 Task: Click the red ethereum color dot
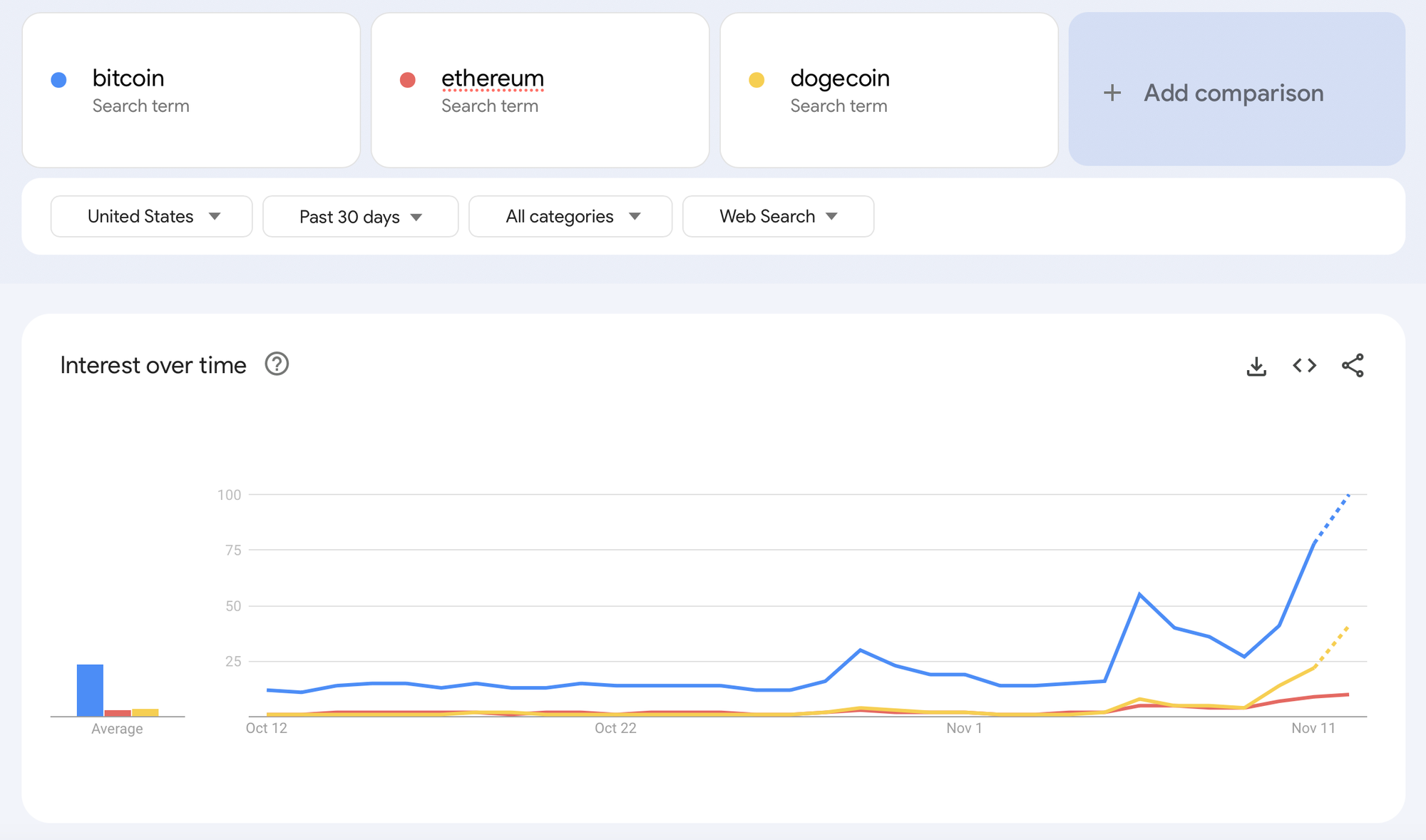pyautogui.click(x=408, y=80)
